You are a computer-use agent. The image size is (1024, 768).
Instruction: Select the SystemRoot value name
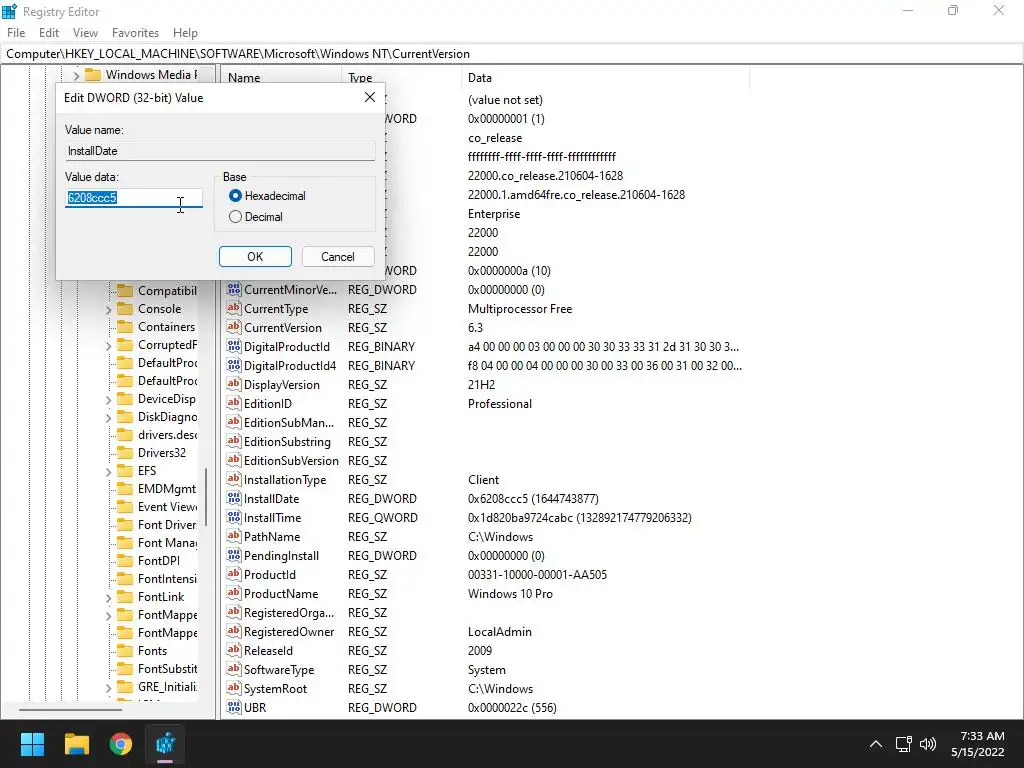pyautogui.click(x=276, y=689)
